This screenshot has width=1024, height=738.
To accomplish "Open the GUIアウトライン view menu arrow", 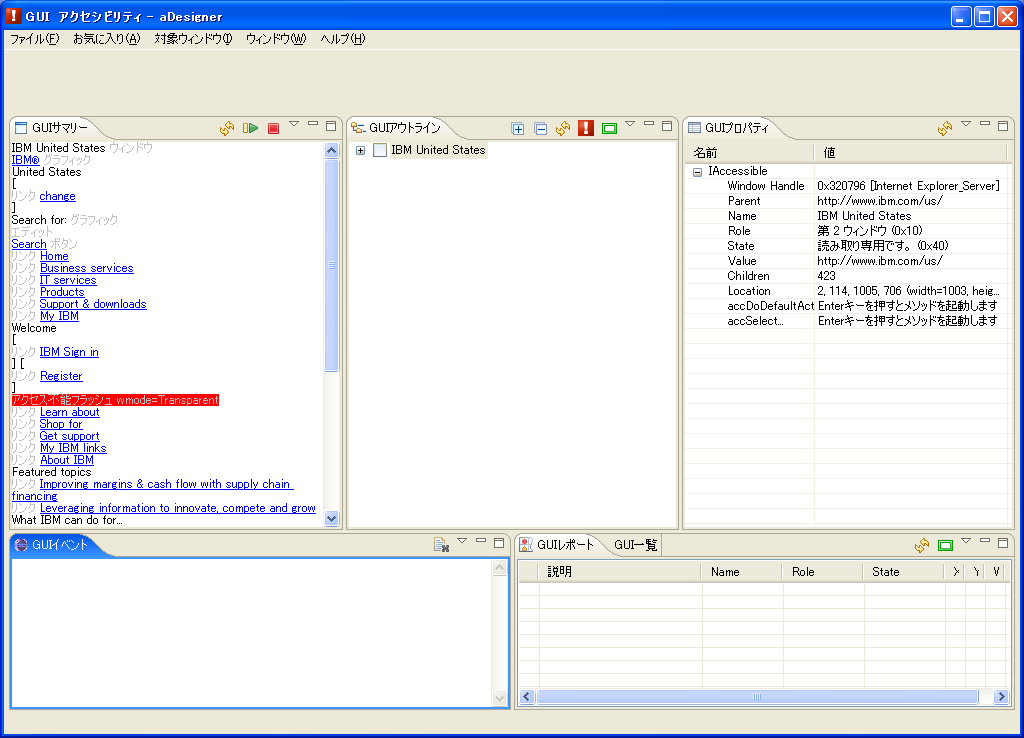I will (630, 123).
